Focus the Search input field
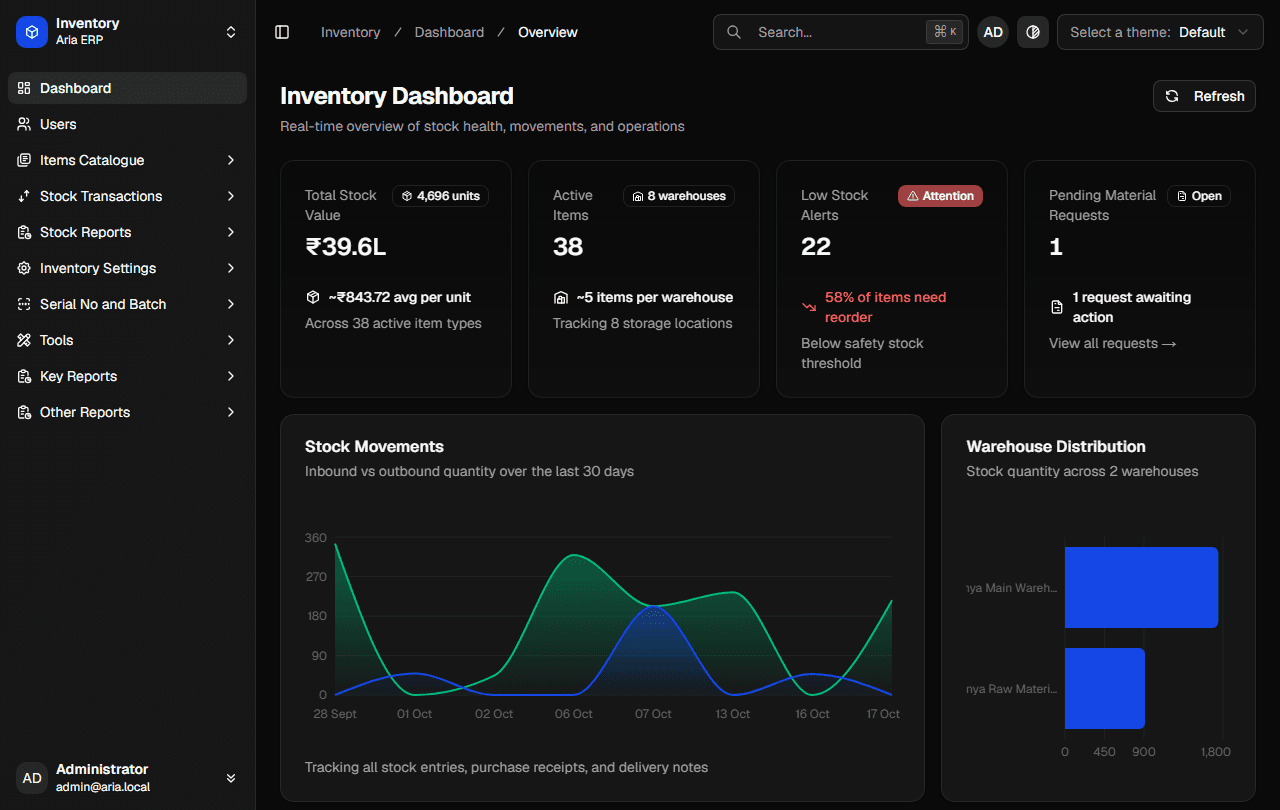Viewport: 1280px width, 810px height. [x=840, y=32]
